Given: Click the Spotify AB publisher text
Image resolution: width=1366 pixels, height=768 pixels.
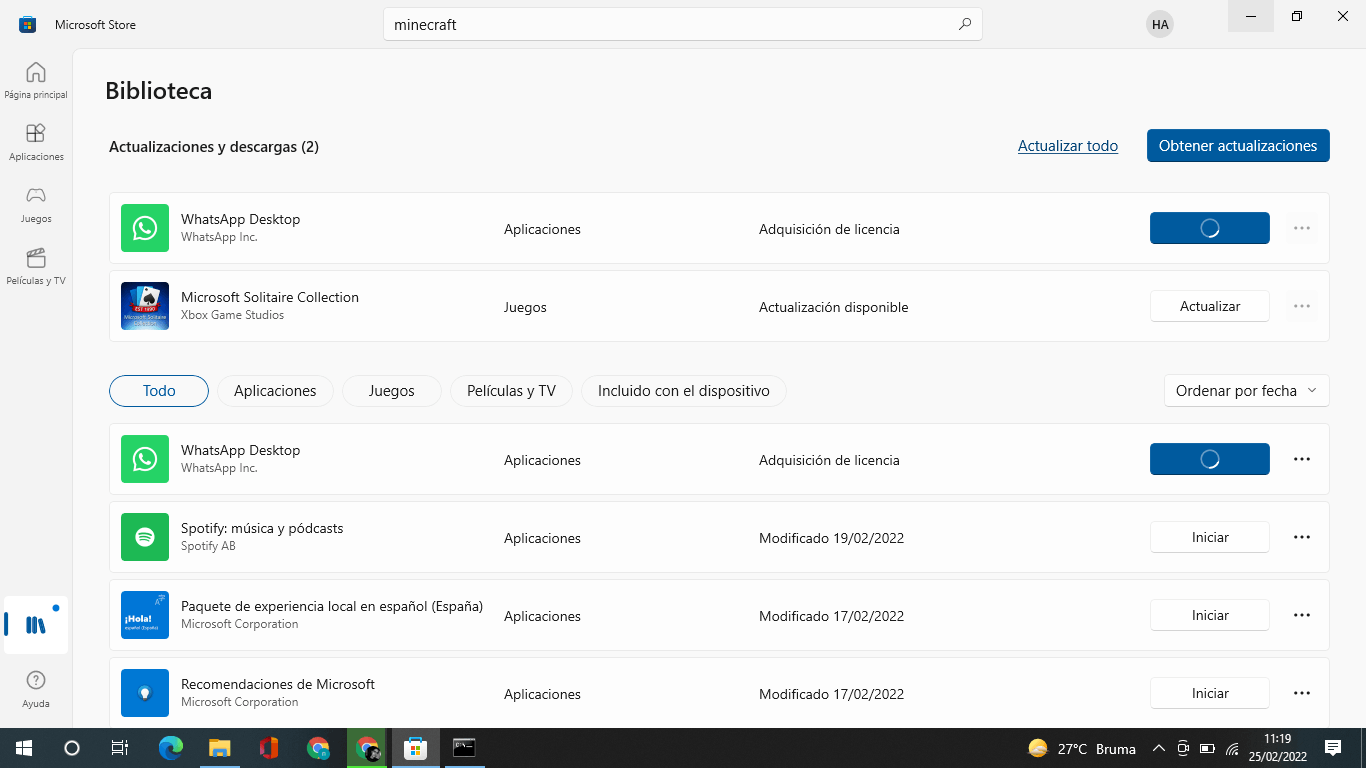Looking at the screenshot, I should point(208,546).
